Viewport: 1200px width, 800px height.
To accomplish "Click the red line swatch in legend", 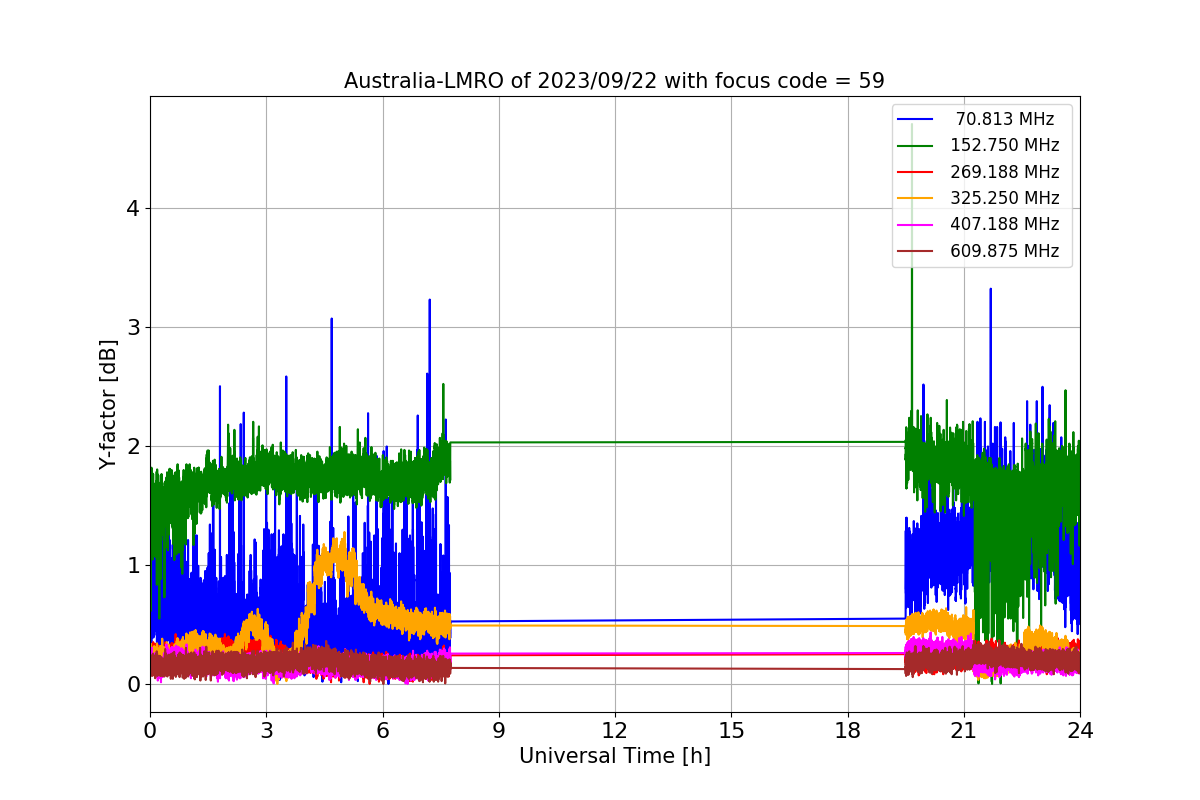I will coord(915,172).
